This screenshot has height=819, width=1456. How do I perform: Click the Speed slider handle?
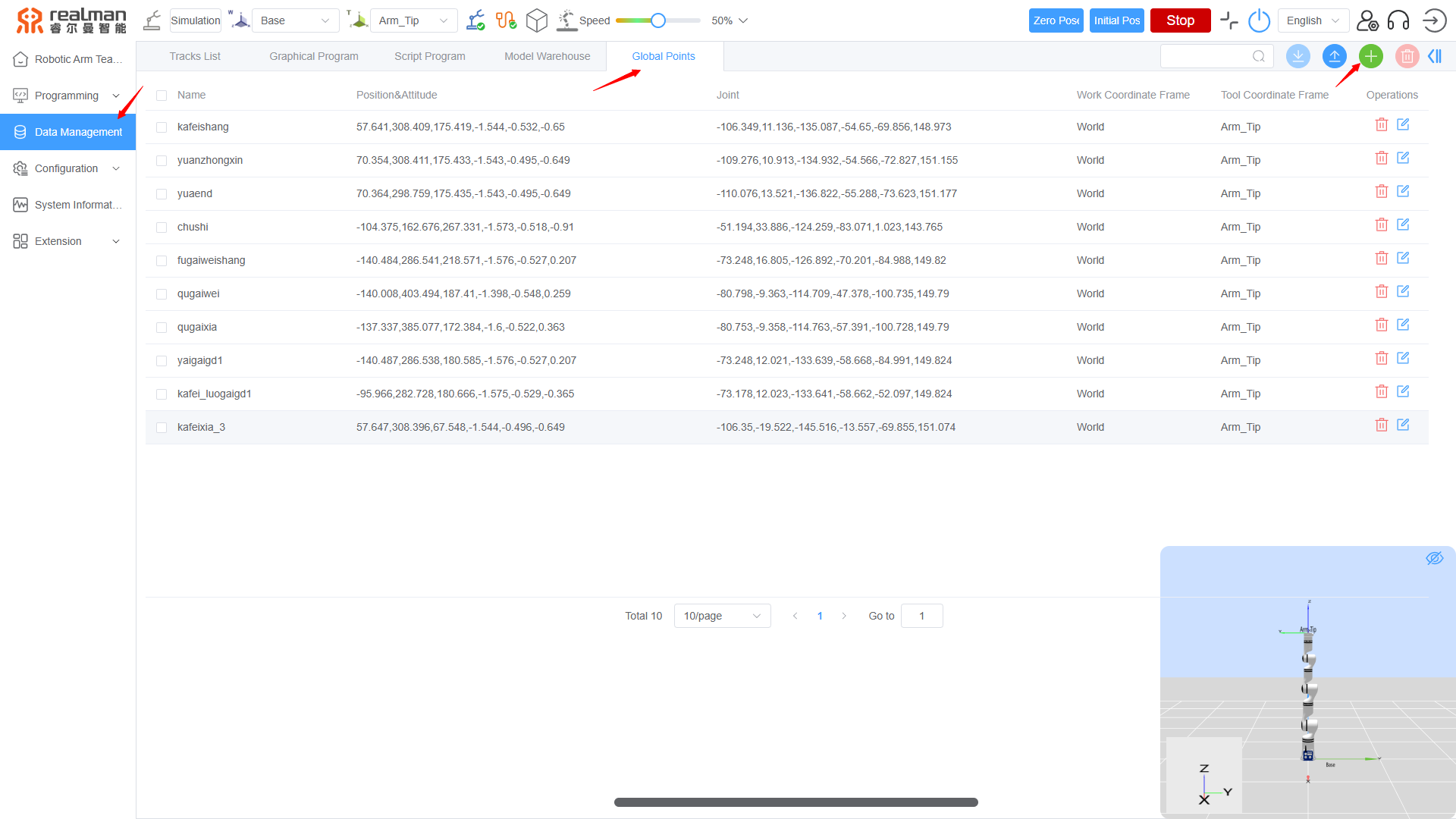(658, 20)
